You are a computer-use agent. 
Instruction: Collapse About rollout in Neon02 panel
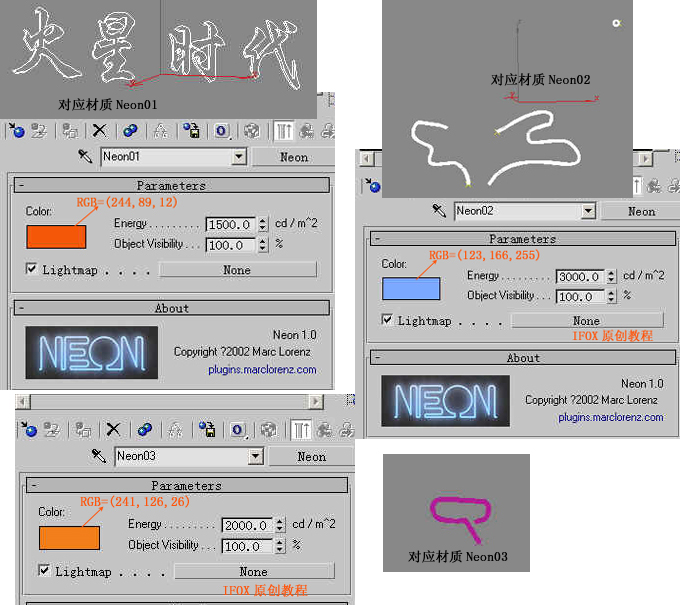pyautogui.click(x=523, y=358)
